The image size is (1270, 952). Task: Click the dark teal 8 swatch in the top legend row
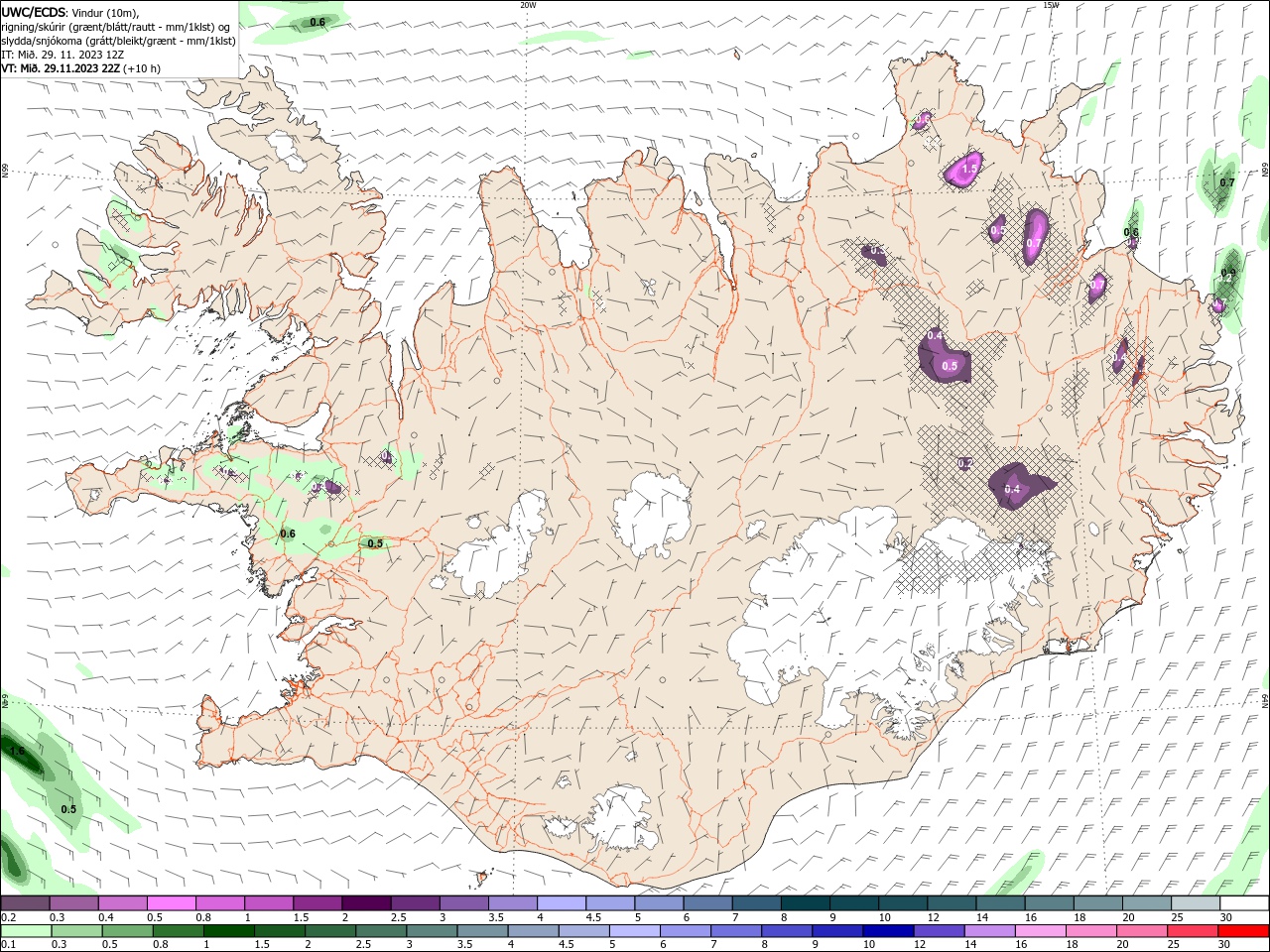pyautogui.click(x=805, y=902)
